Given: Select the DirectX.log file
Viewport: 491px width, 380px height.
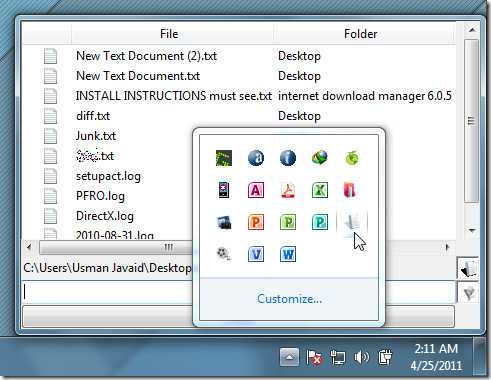Looking at the screenshot, I should [x=105, y=216].
